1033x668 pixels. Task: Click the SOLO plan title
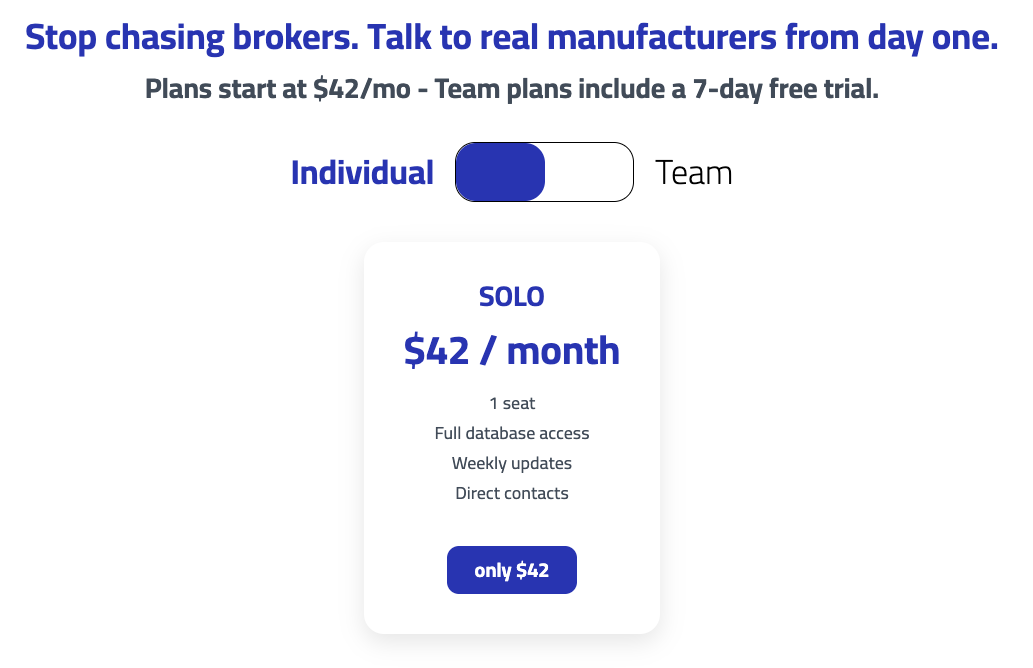tap(512, 297)
